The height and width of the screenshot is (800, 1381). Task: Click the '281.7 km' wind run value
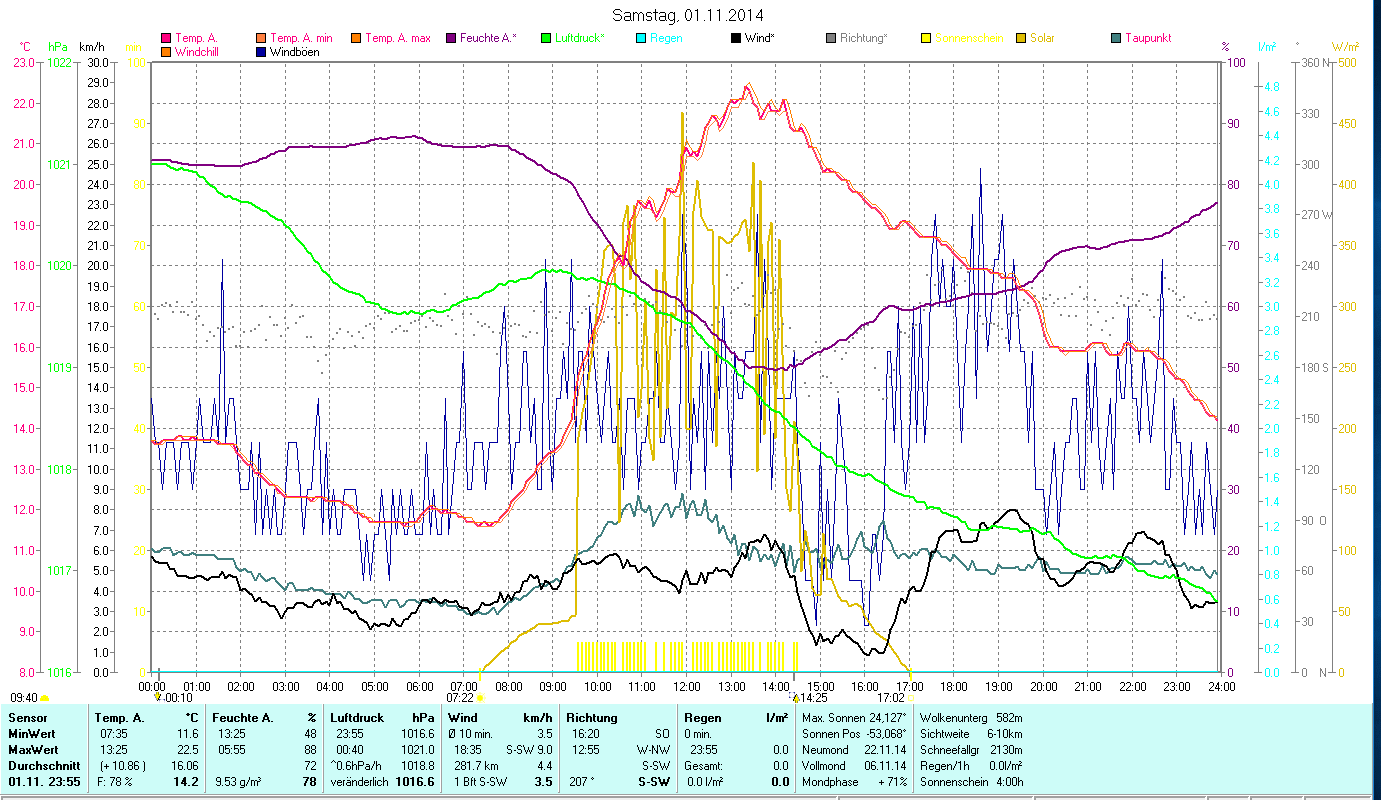(476, 766)
